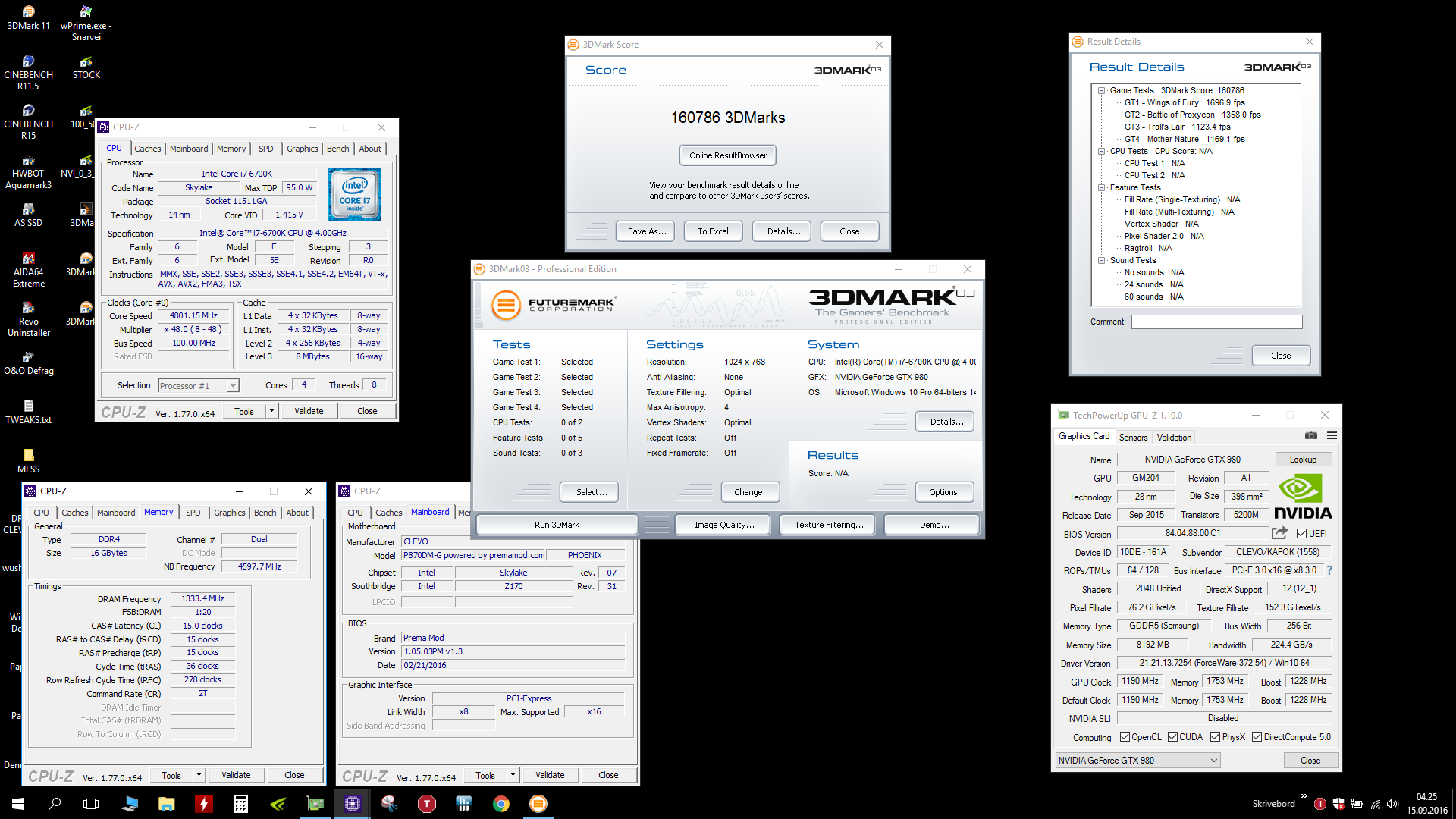The image size is (1456, 819).
Task: Open NVIDIA app from the taskbar
Action: 278,803
